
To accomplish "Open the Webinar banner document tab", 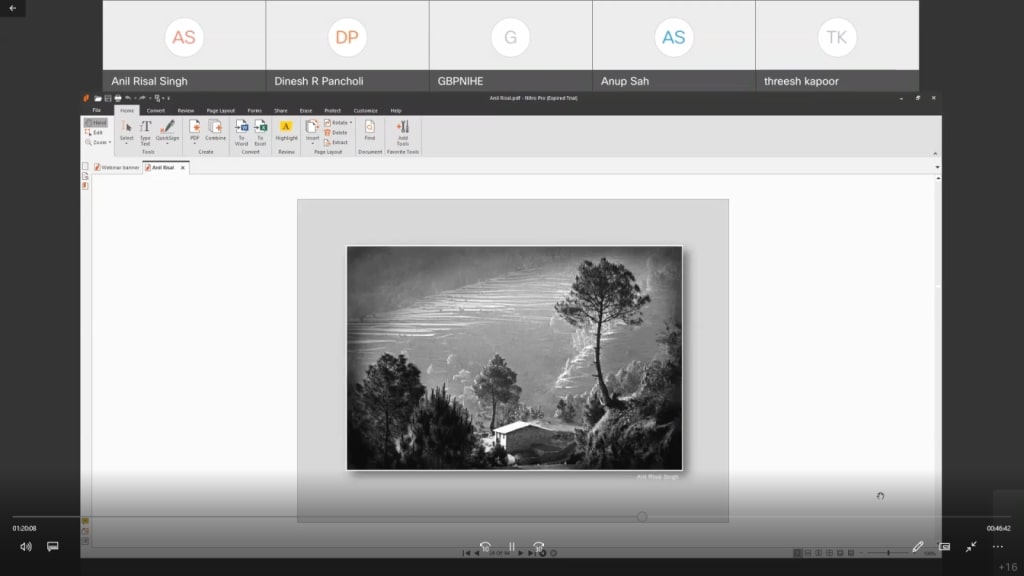I will point(117,167).
